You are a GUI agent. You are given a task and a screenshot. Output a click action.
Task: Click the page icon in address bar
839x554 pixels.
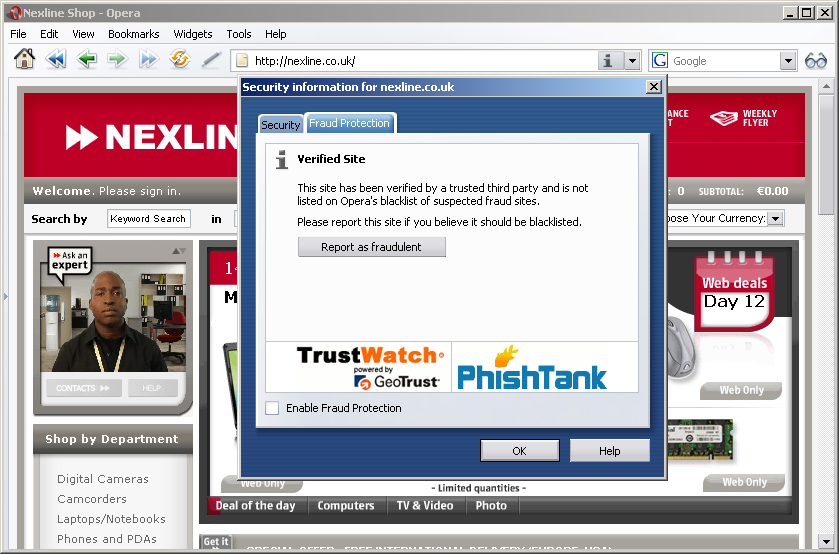[242, 60]
